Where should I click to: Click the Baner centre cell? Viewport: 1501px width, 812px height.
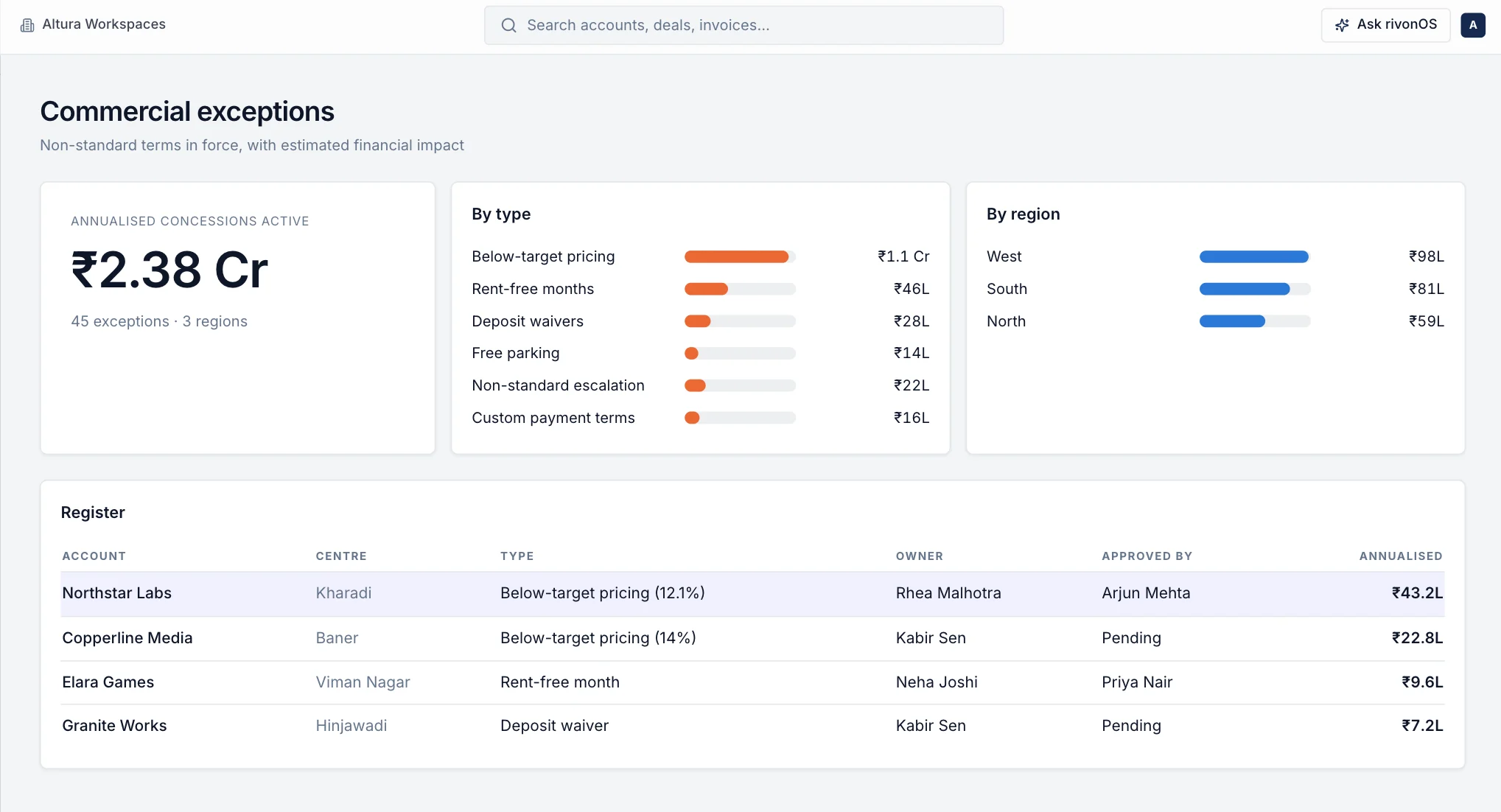click(337, 638)
